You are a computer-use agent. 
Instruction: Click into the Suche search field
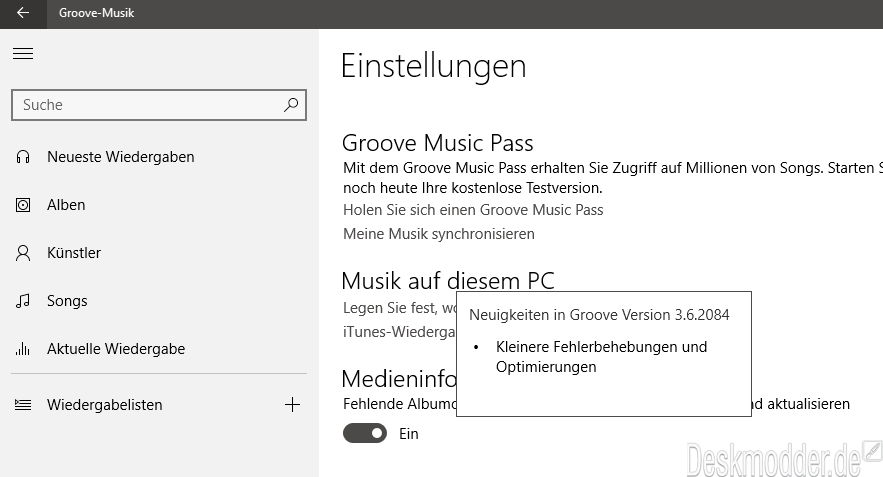point(159,105)
